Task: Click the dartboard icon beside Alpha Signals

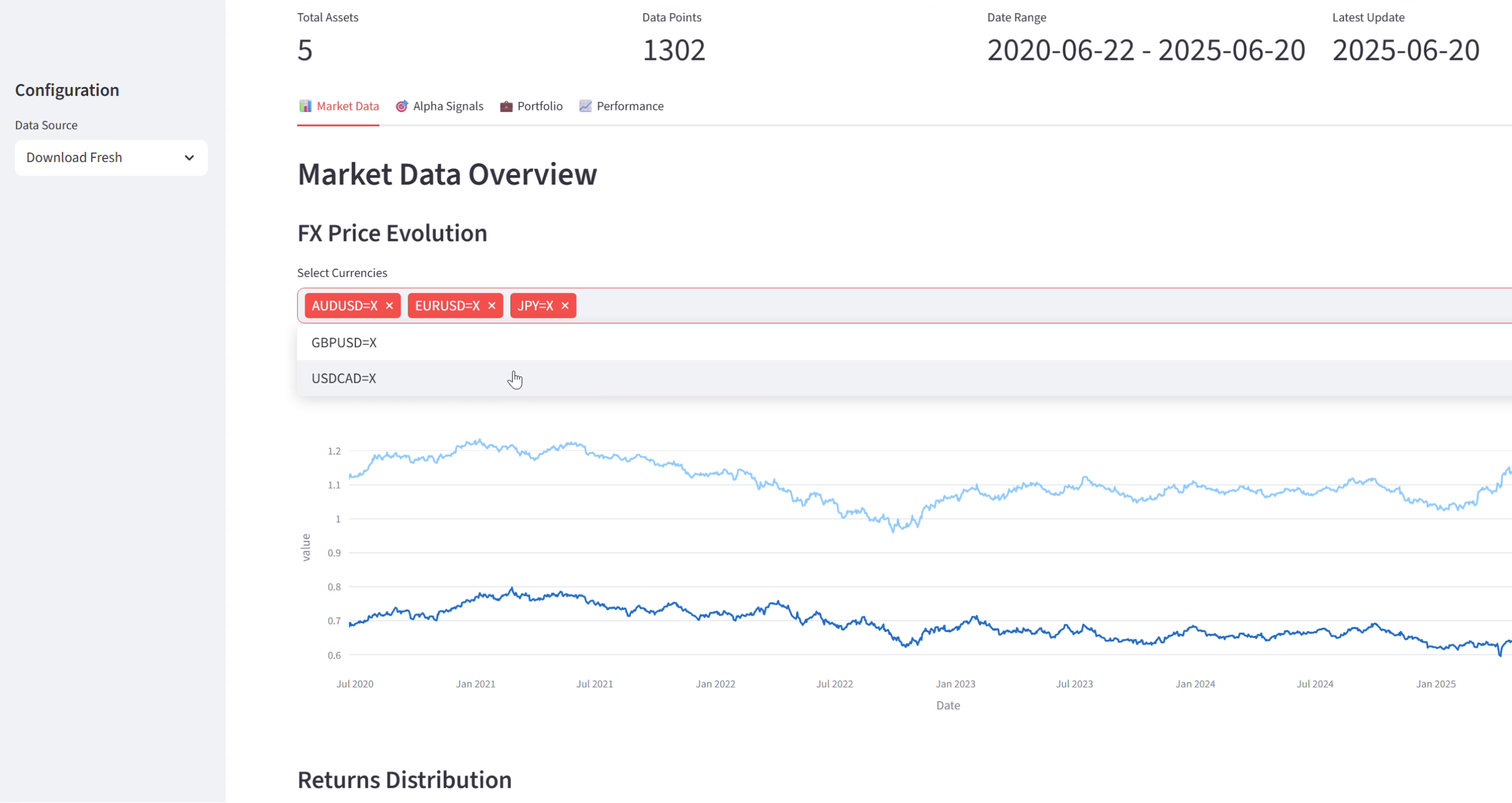Action: 402,106
